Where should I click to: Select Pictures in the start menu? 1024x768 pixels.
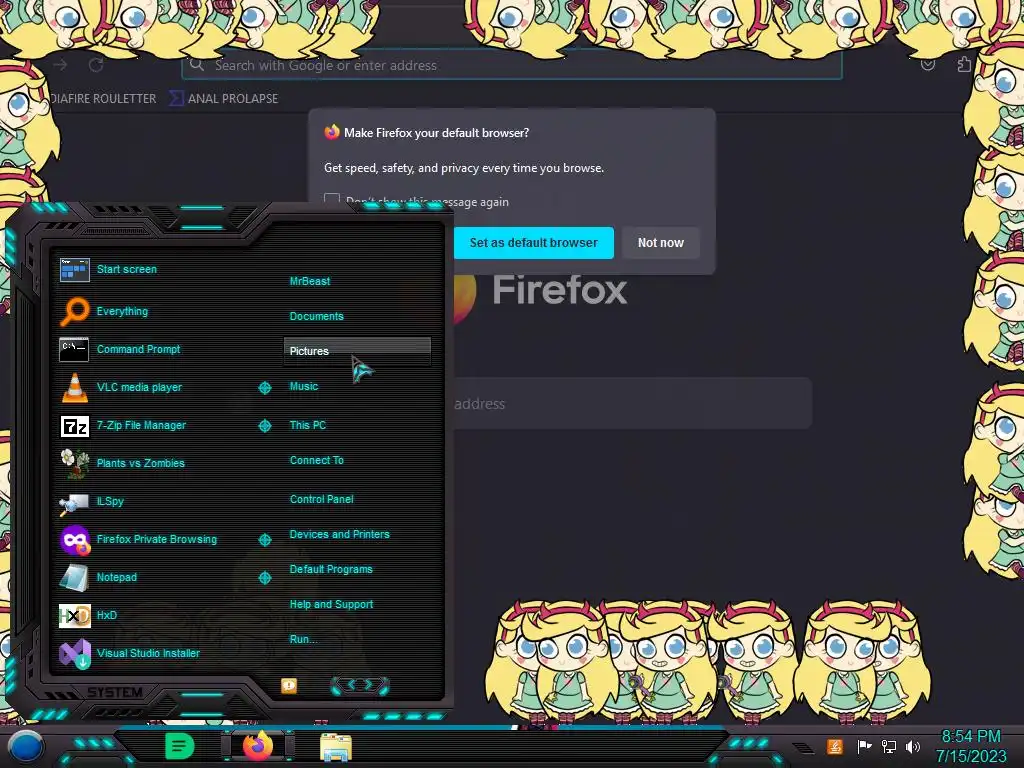357,351
